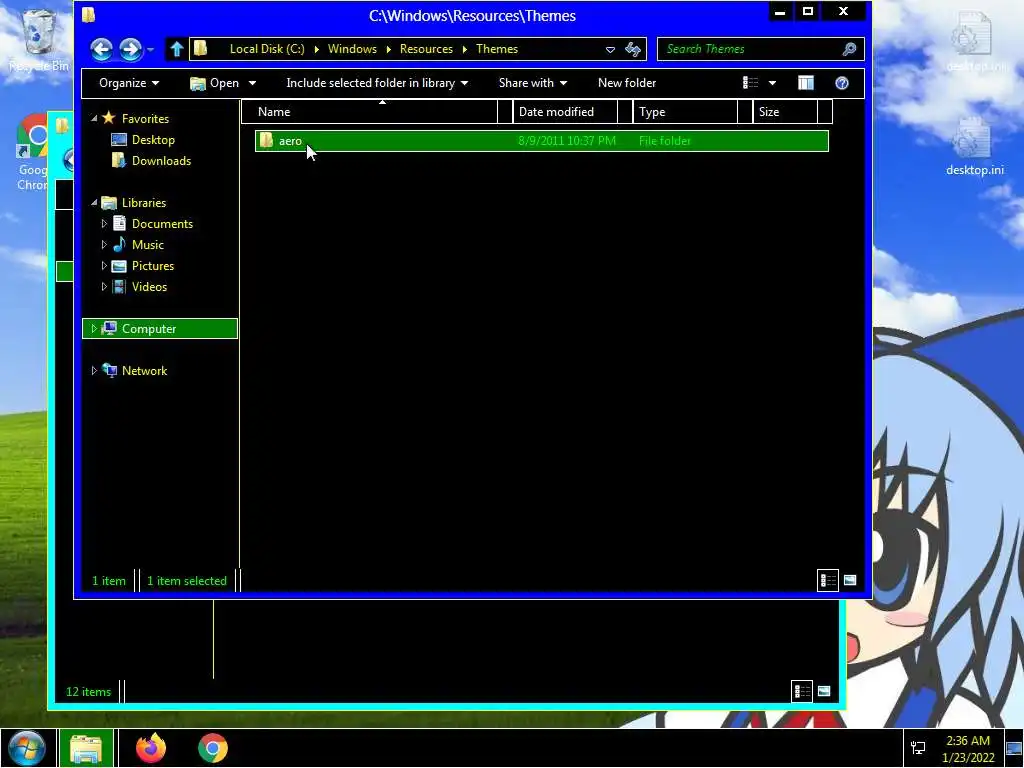
Task: Open the Windows Start menu
Action: pos(26,748)
